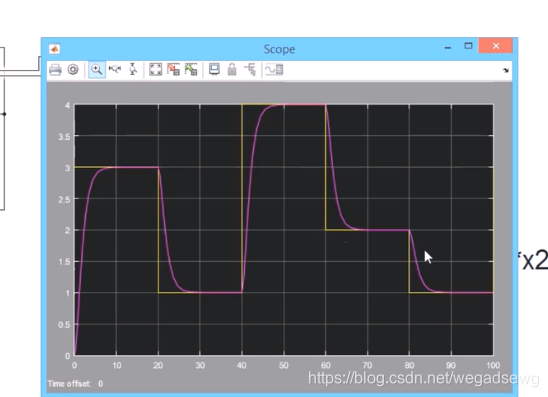This screenshot has height=397, width=548.
Task: Click the lock axes selection icon
Action: tap(232, 69)
